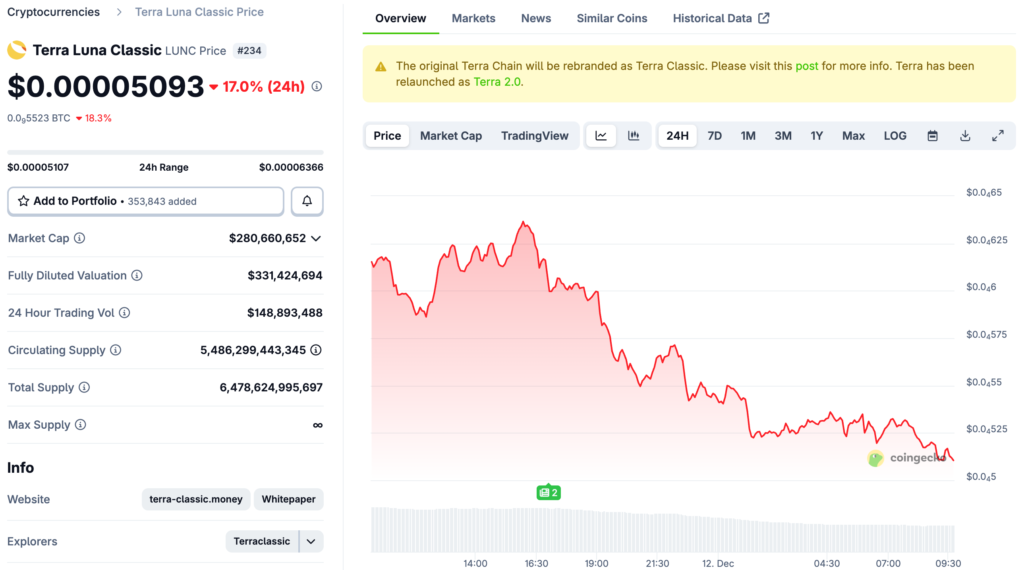This screenshot has height=570, width=1024.
Task: Click the news event marker on chart
Action: pyautogui.click(x=548, y=492)
